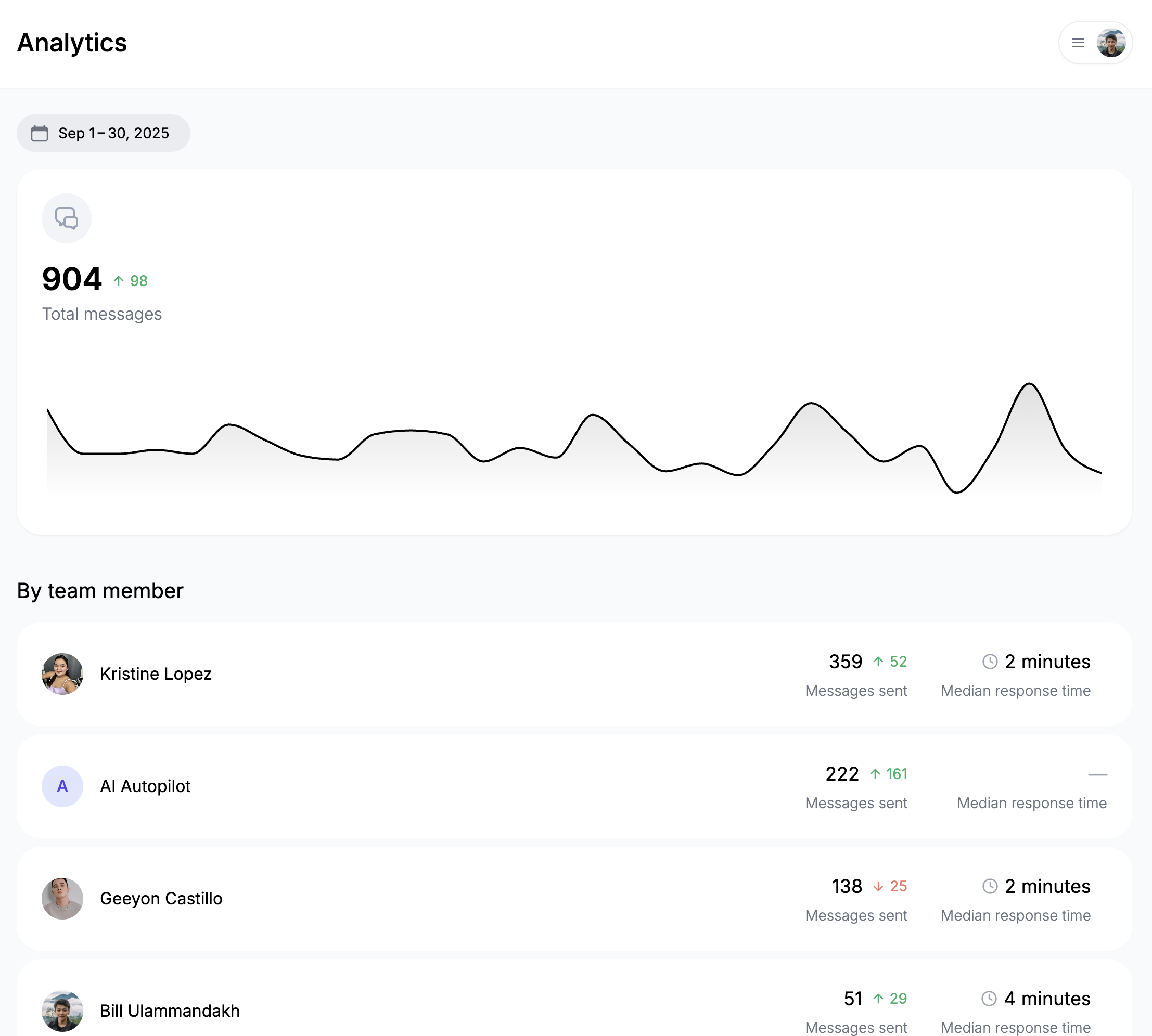Click the Analytics page heading
Viewport: 1152px width, 1036px height.
coord(72,43)
